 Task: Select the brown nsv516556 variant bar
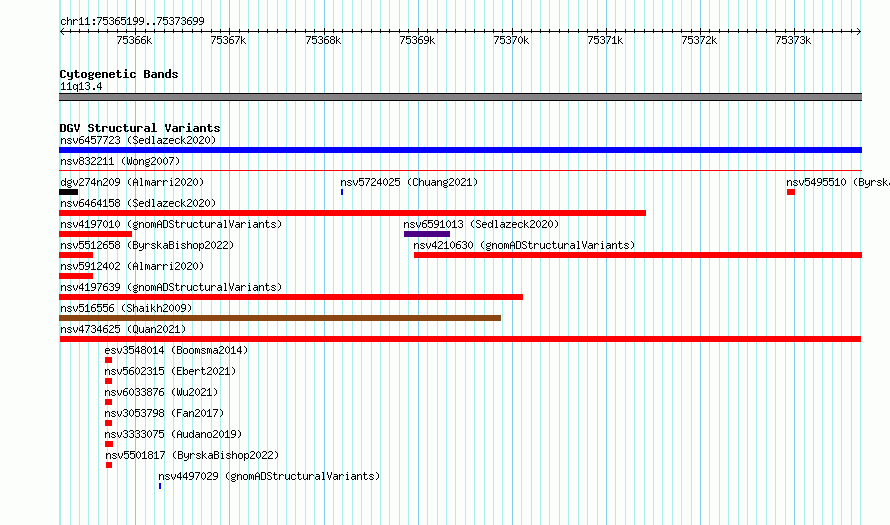click(x=280, y=318)
